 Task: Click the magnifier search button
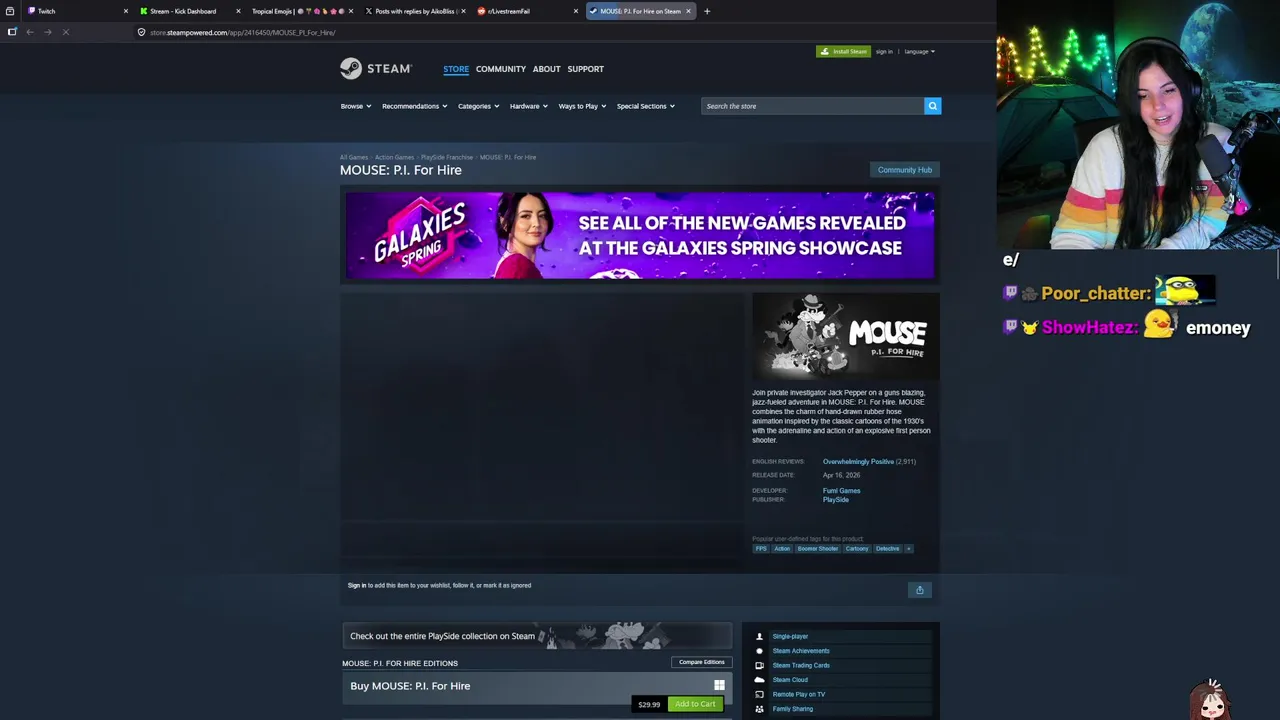pos(932,106)
